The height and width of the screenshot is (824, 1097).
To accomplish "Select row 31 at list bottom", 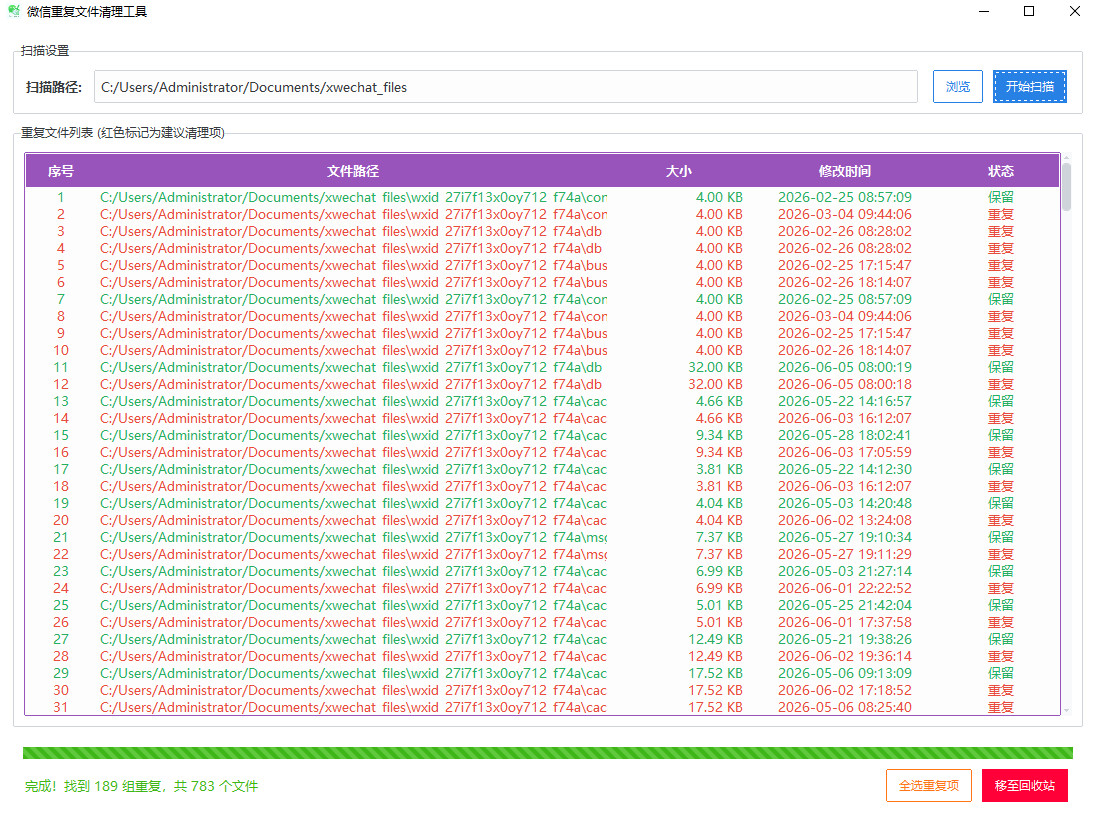I will [542, 707].
